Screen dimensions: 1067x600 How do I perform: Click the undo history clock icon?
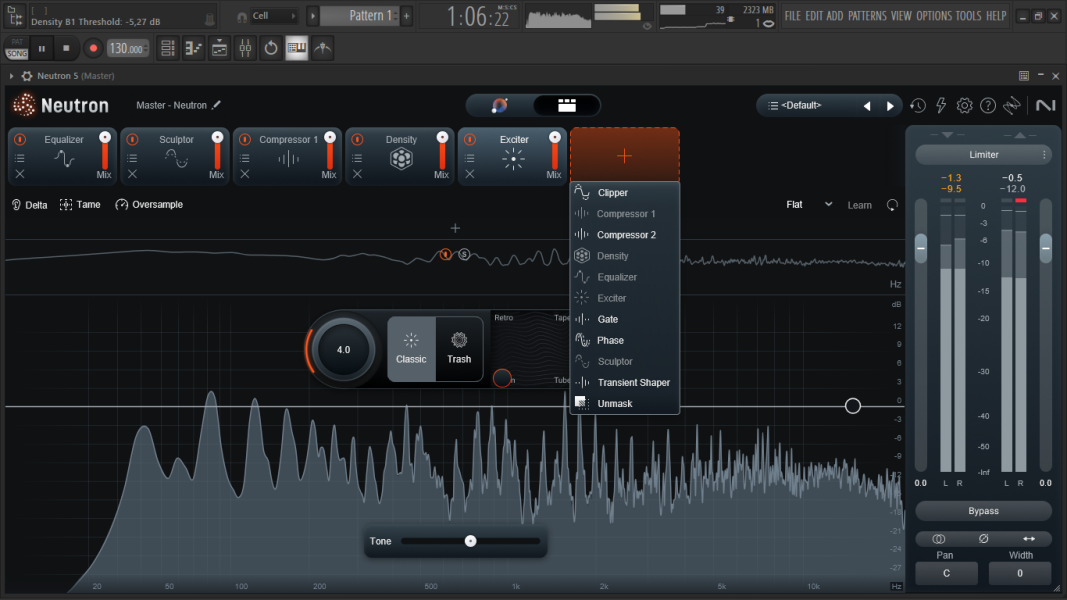tap(917, 106)
